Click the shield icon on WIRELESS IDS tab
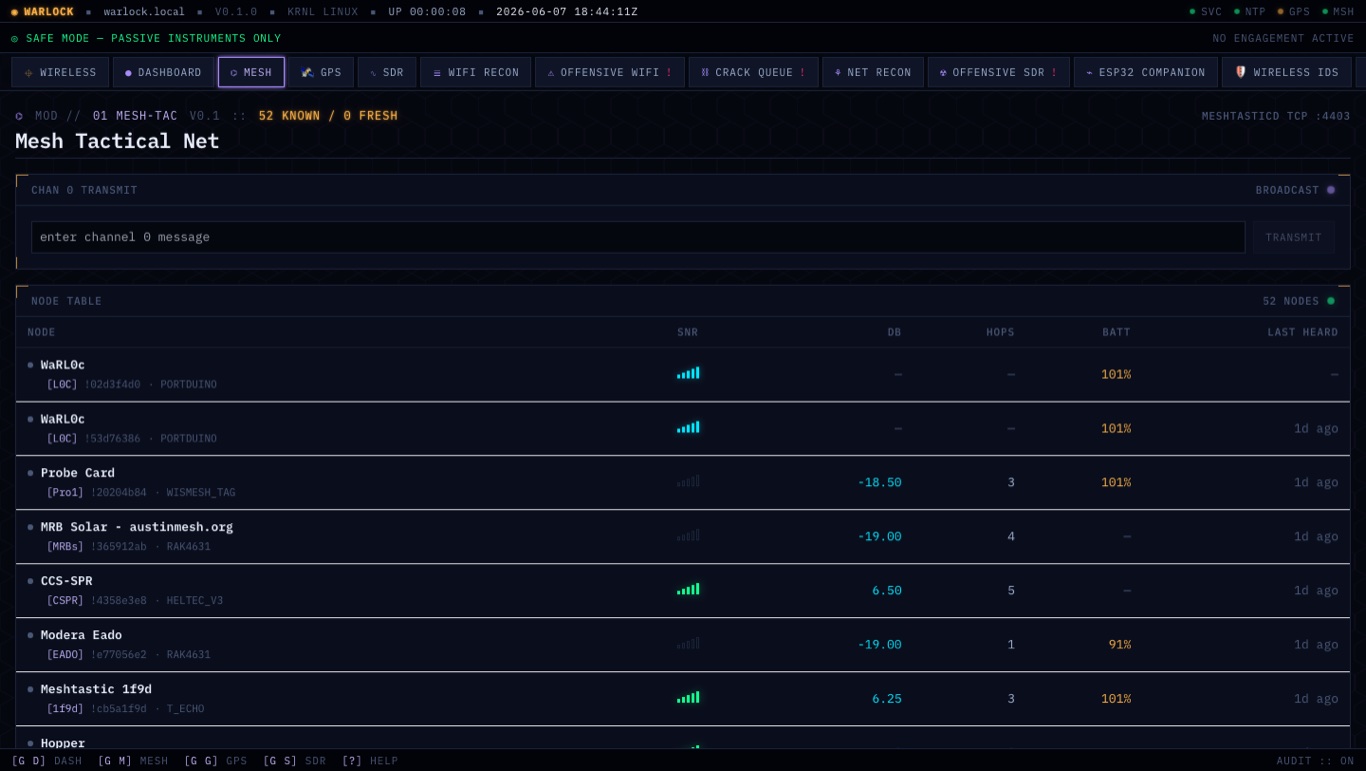Image resolution: width=1366 pixels, height=771 pixels. coord(1241,72)
